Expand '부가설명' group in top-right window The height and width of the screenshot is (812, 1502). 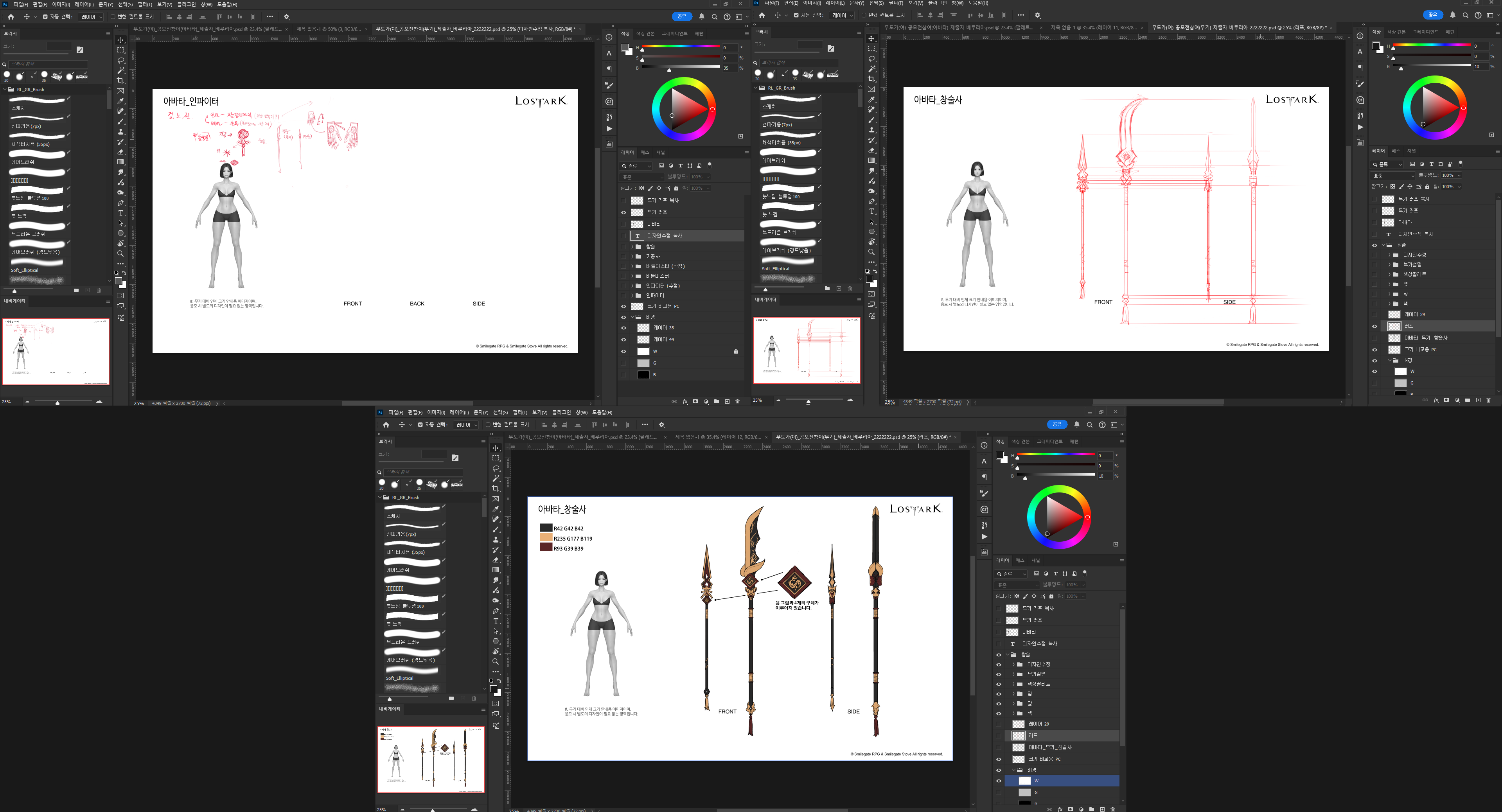click(x=1389, y=265)
